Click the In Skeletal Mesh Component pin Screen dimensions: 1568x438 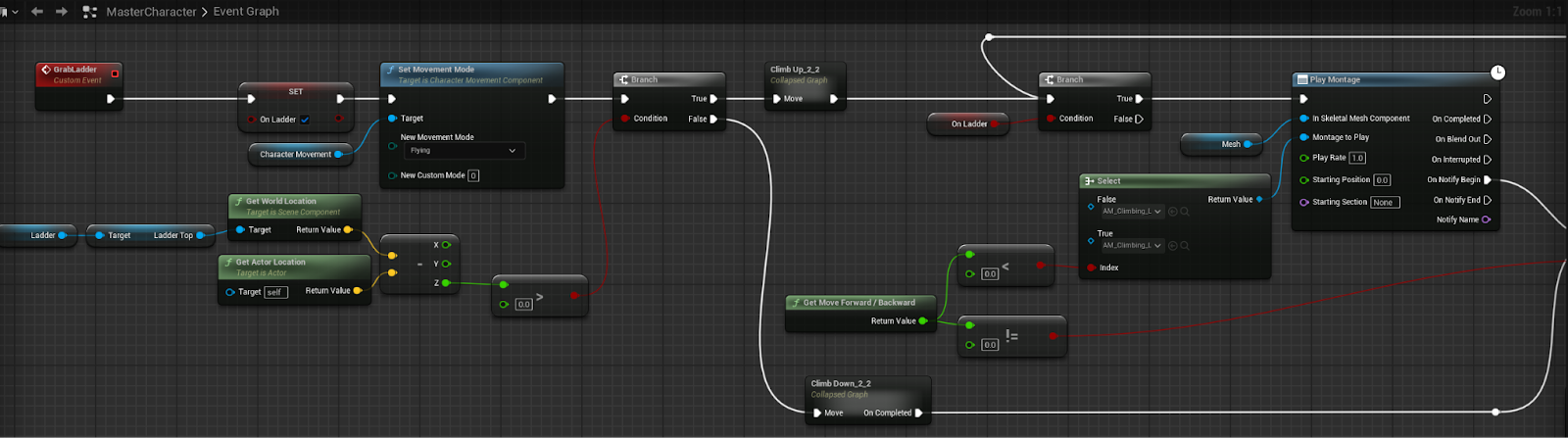click(x=1304, y=119)
